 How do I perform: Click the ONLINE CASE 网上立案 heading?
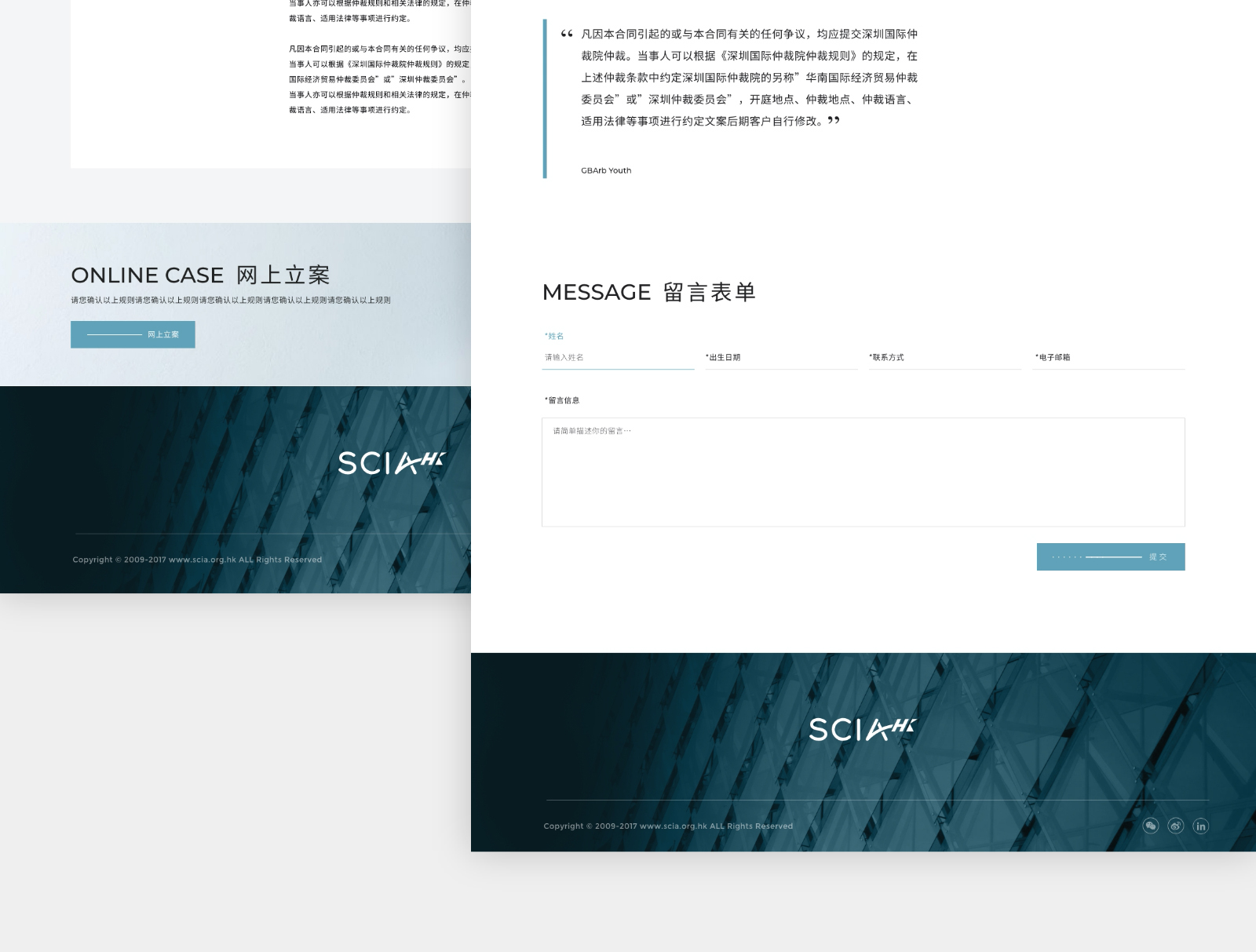point(200,275)
